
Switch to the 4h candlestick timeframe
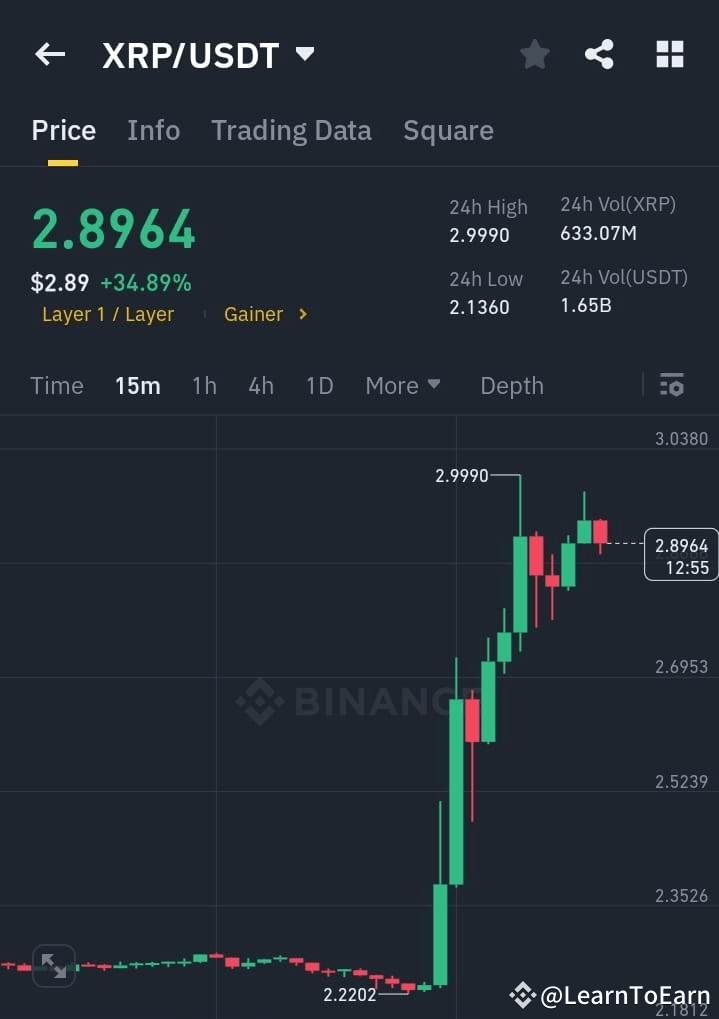(260, 385)
